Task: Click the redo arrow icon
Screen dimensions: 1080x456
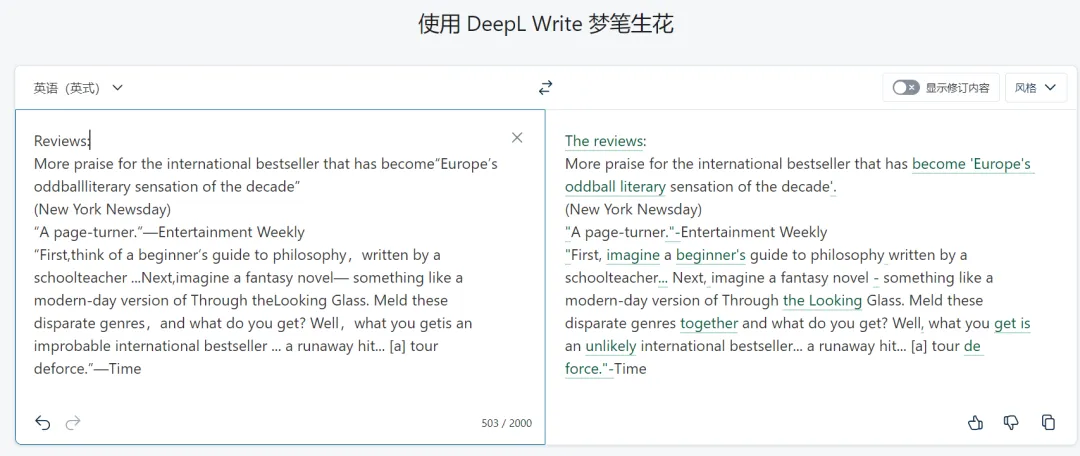Action: pyautogui.click(x=72, y=423)
